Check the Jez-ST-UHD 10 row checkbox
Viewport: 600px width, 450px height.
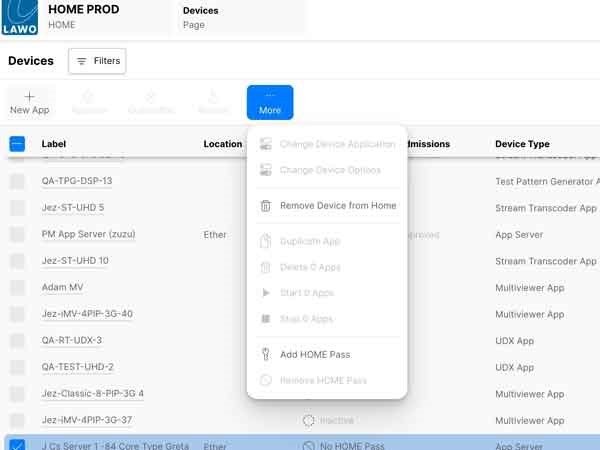click(17, 261)
